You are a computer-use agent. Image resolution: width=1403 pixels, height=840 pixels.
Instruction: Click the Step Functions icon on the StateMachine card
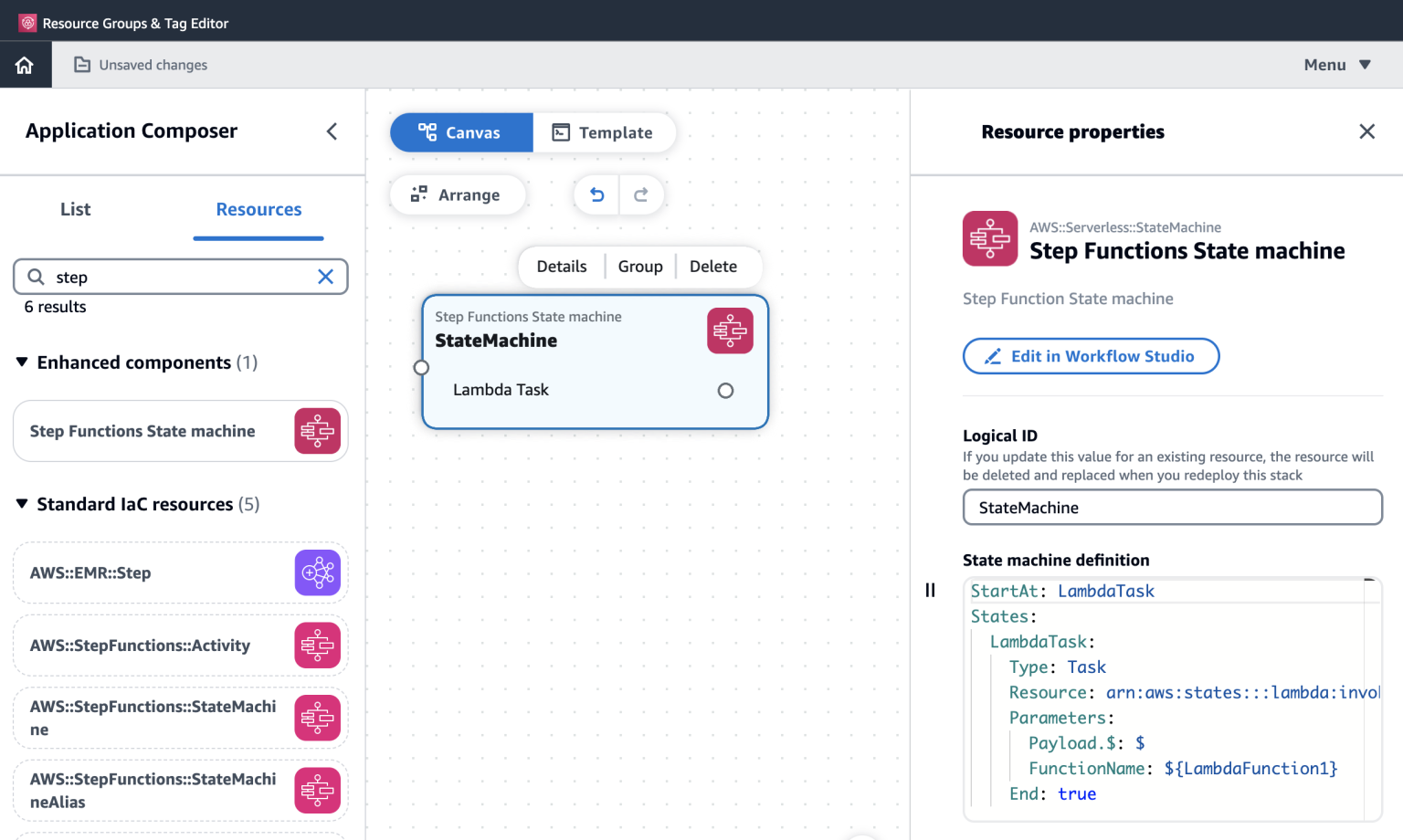pos(729,331)
